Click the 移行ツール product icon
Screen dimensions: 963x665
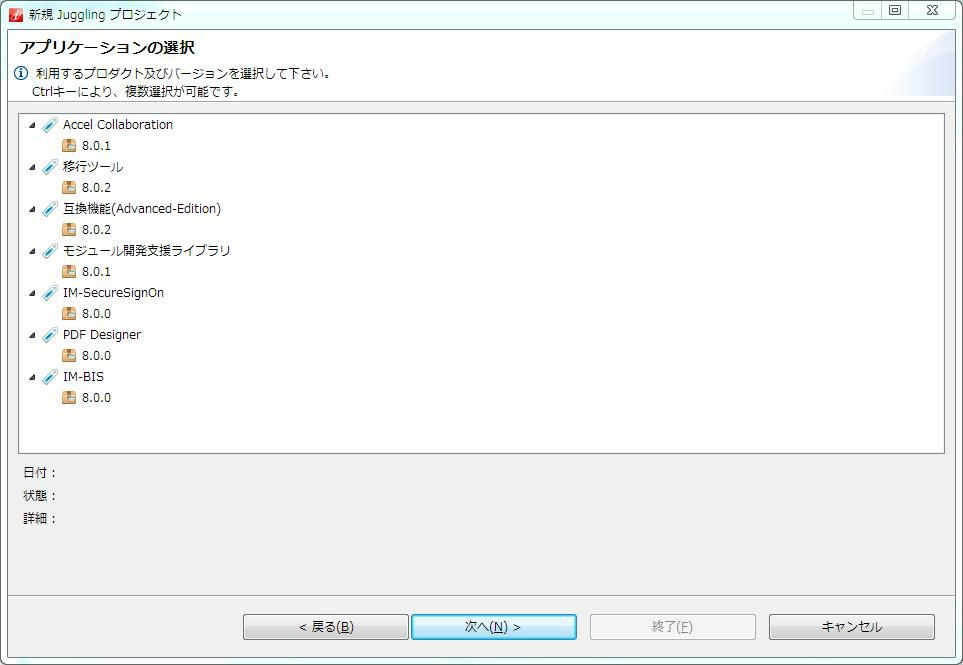50,166
